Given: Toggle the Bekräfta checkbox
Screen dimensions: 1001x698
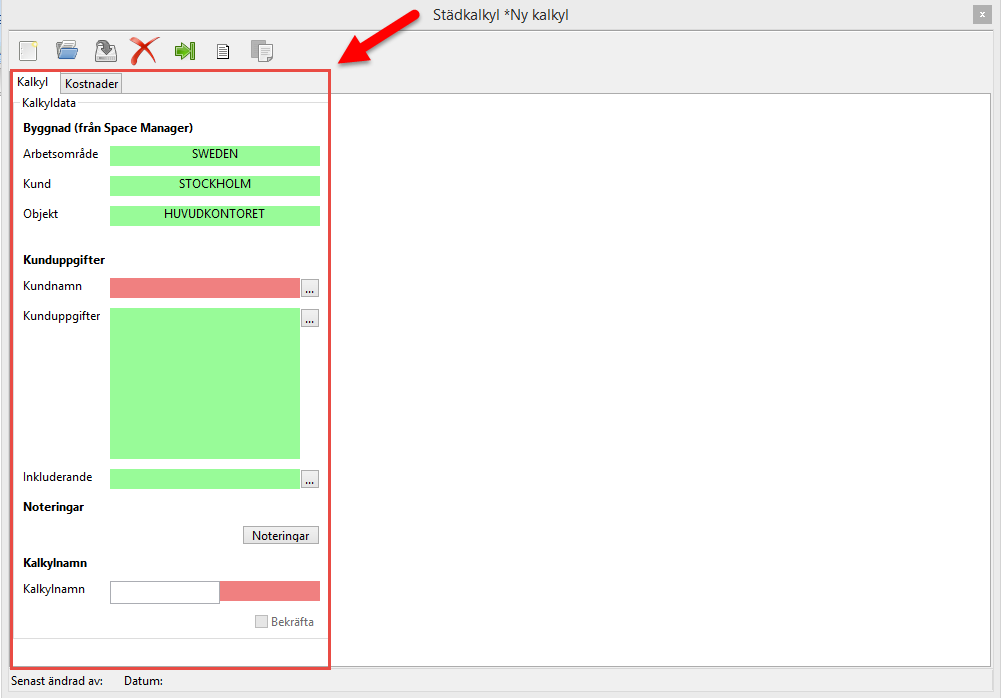Looking at the screenshot, I should point(261,622).
